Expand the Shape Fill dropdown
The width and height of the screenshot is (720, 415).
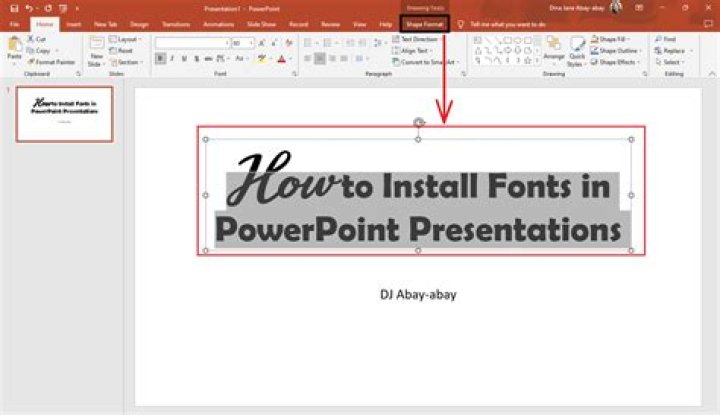(611, 39)
